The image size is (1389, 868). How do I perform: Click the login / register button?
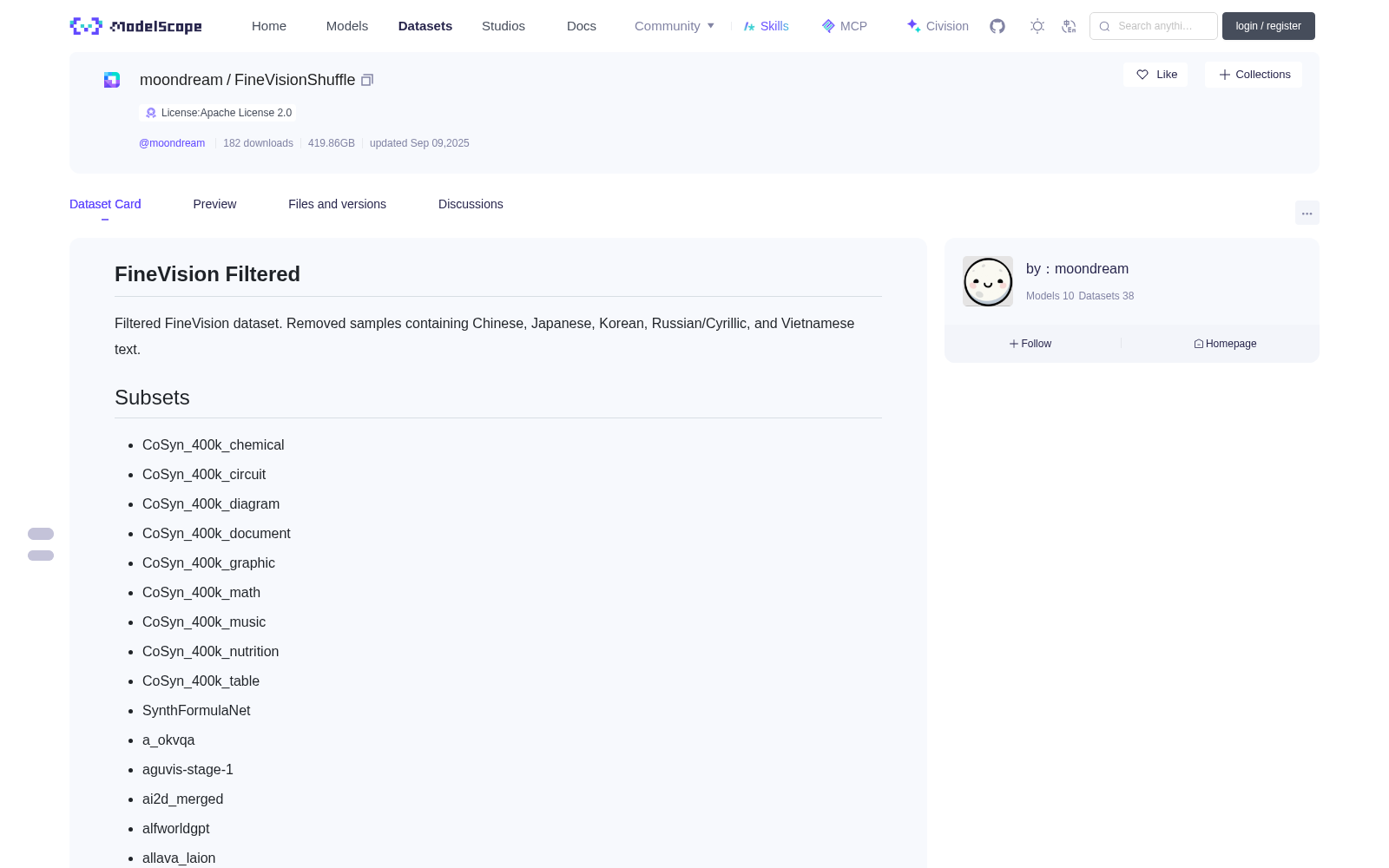pyautogui.click(x=1268, y=26)
